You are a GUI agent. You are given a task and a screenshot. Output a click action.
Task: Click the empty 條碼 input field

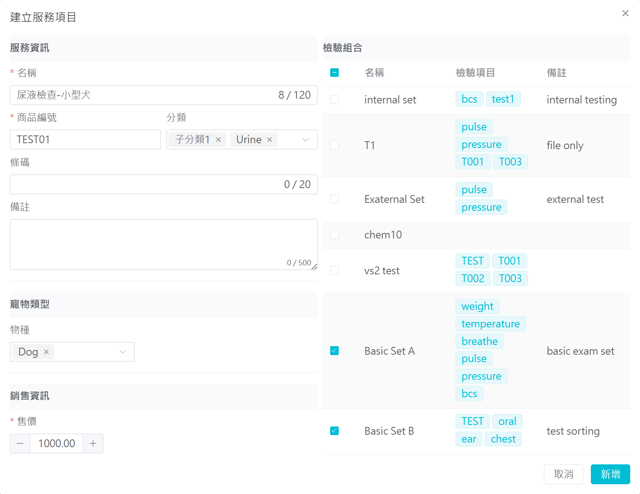[164, 185]
